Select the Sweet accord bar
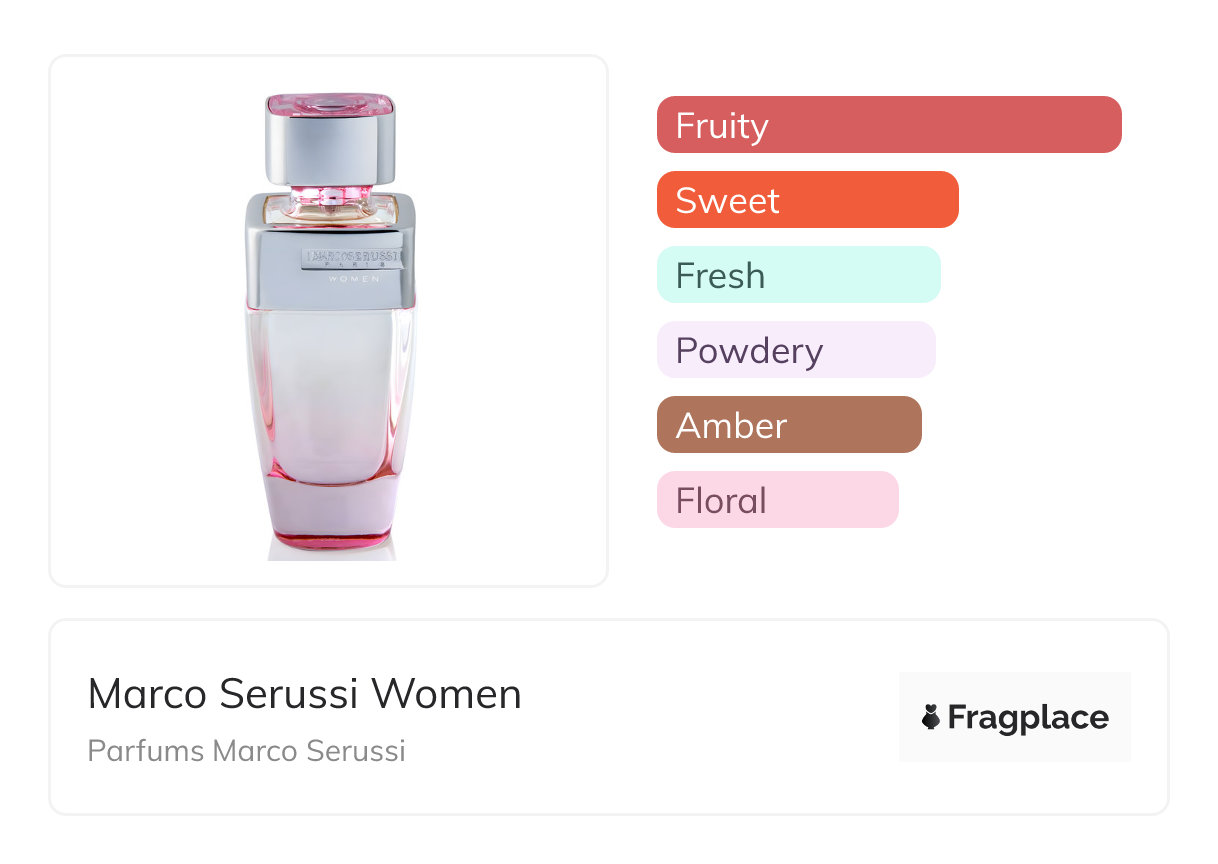The height and width of the screenshot is (864, 1218). click(807, 200)
